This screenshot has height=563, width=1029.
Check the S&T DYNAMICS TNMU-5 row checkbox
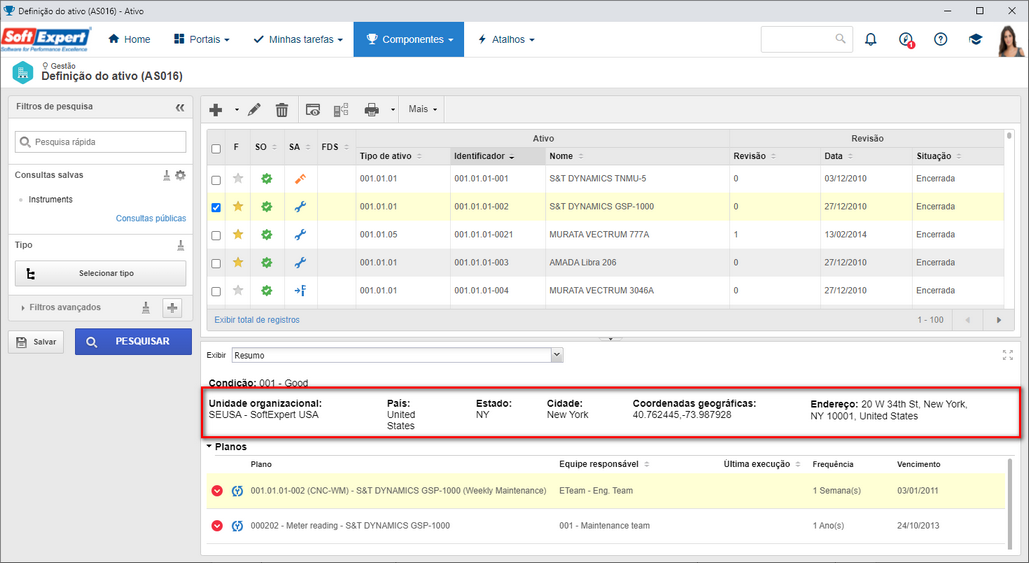point(216,180)
